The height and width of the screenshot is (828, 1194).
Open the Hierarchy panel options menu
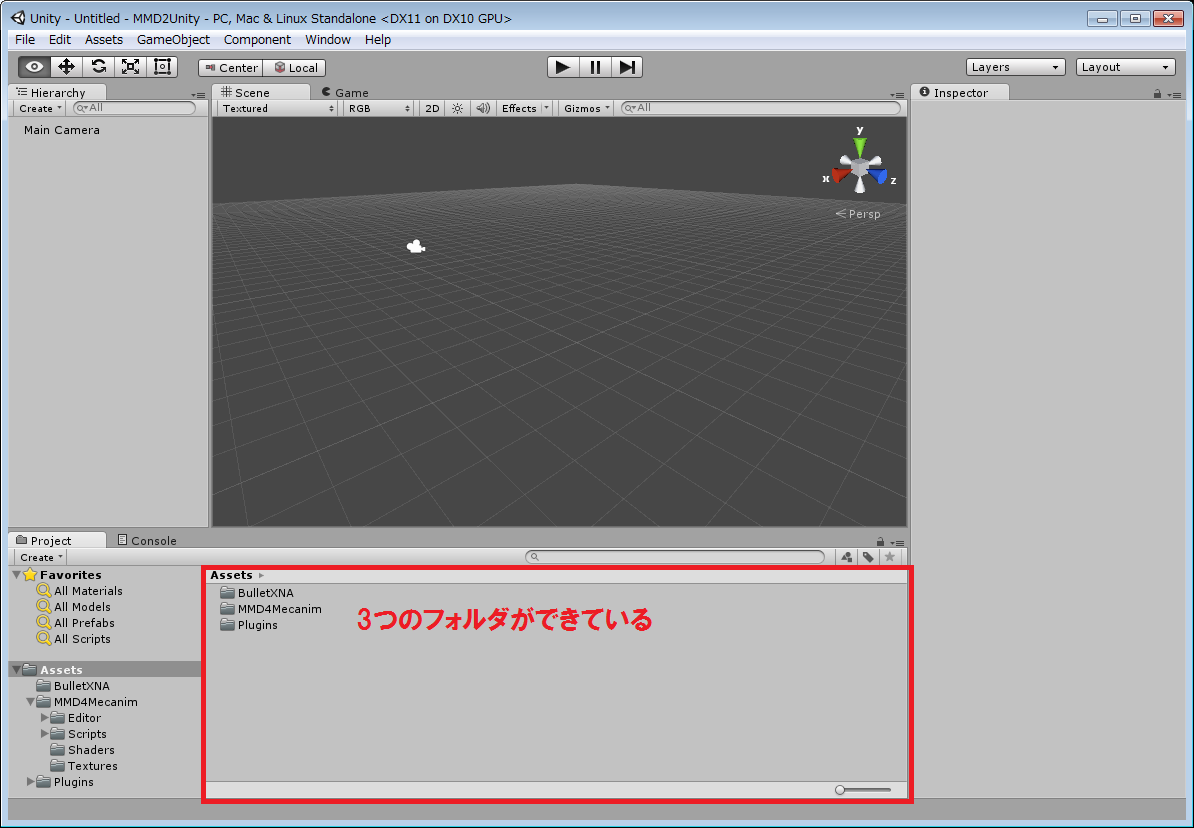[199, 95]
